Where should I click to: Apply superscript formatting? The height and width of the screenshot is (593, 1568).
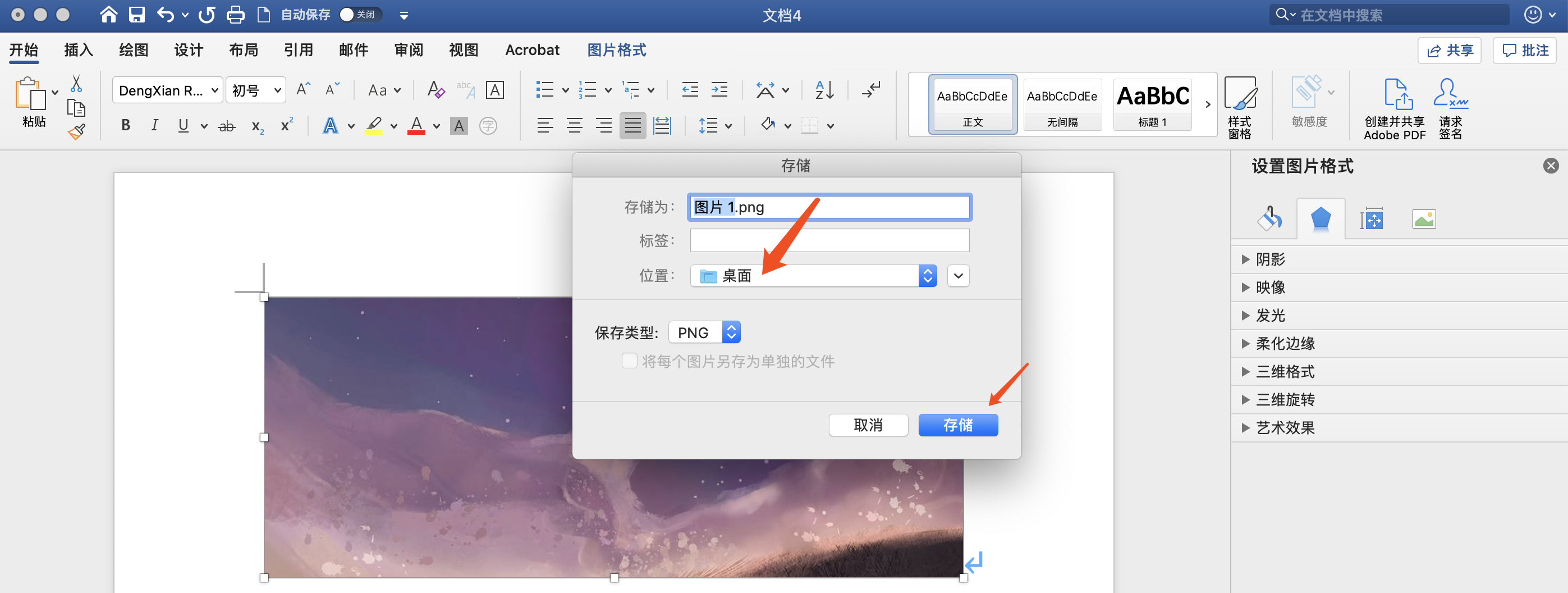point(287,125)
